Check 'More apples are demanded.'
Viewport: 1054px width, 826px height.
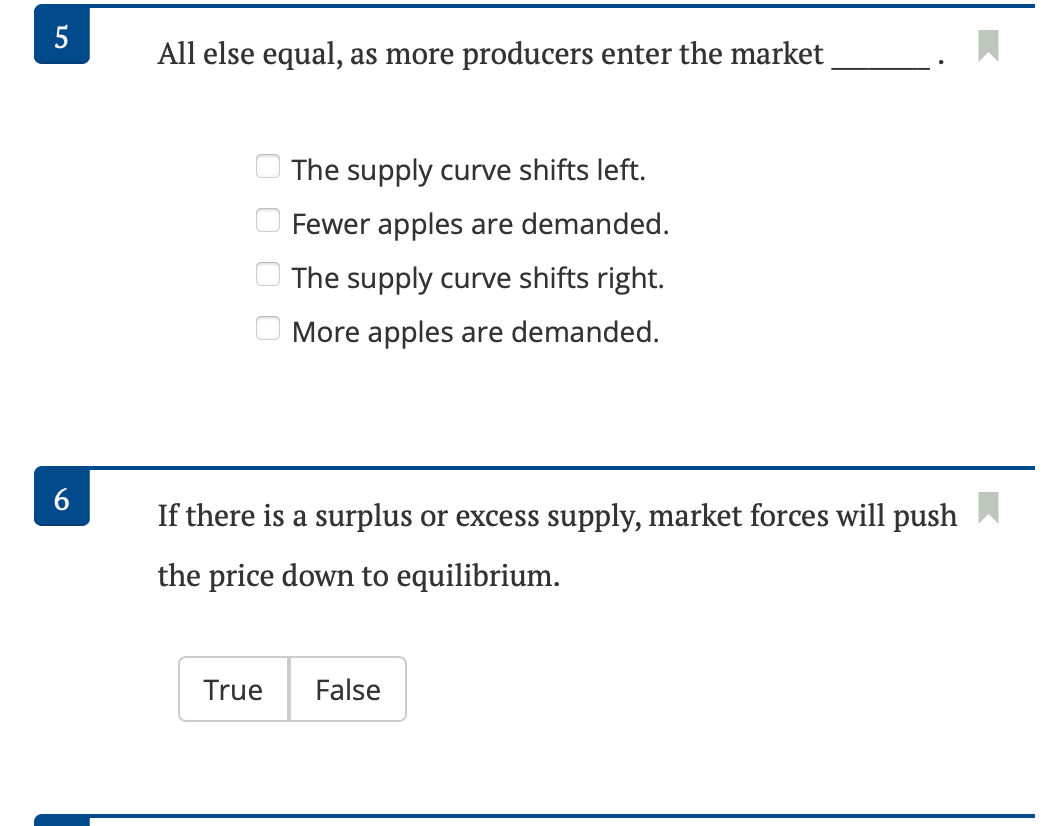267,327
